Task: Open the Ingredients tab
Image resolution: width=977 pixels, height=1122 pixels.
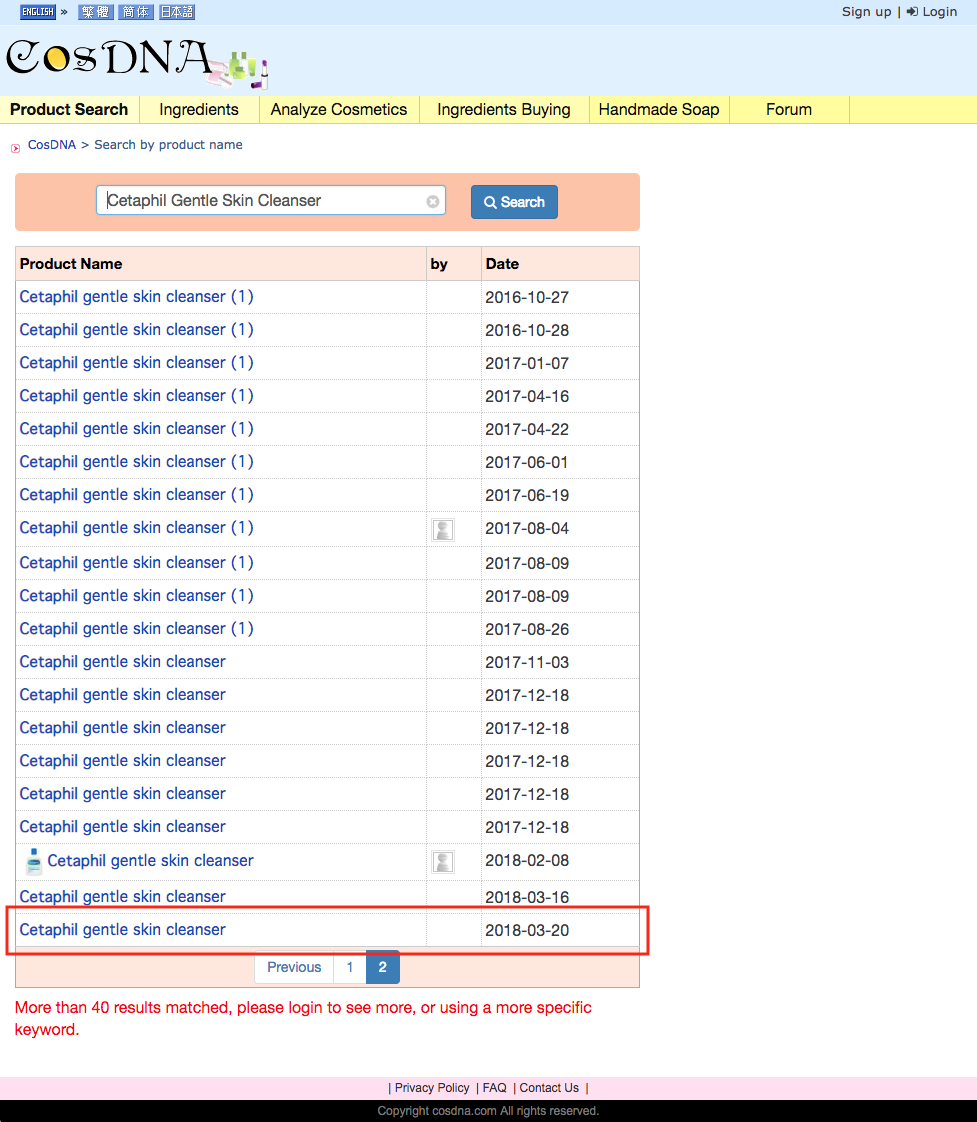Action: pyautogui.click(x=199, y=109)
